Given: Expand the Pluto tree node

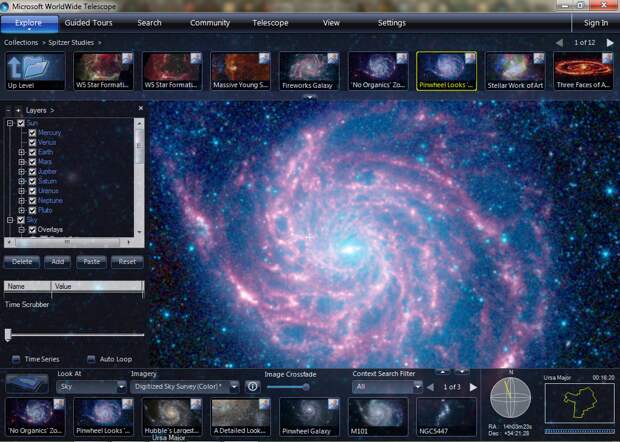Looking at the screenshot, I should coord(21,210).
